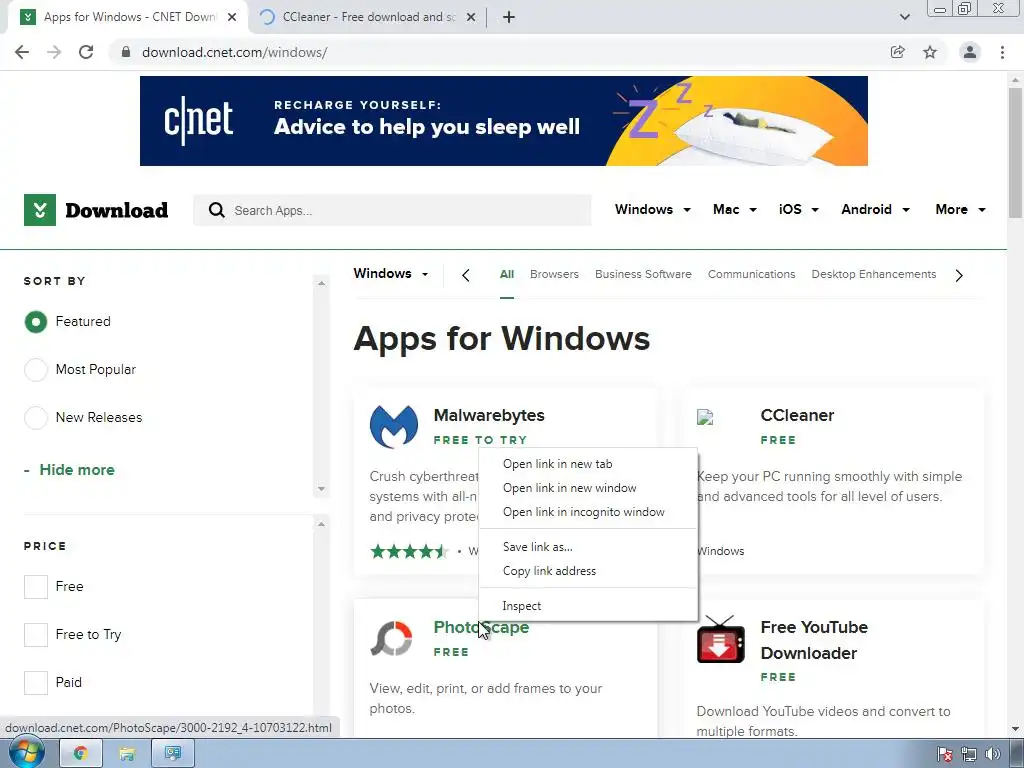Check the Paid price filter
Image resolution: width=1024 pixels, height=768 pixels.
tap(36, 682)
